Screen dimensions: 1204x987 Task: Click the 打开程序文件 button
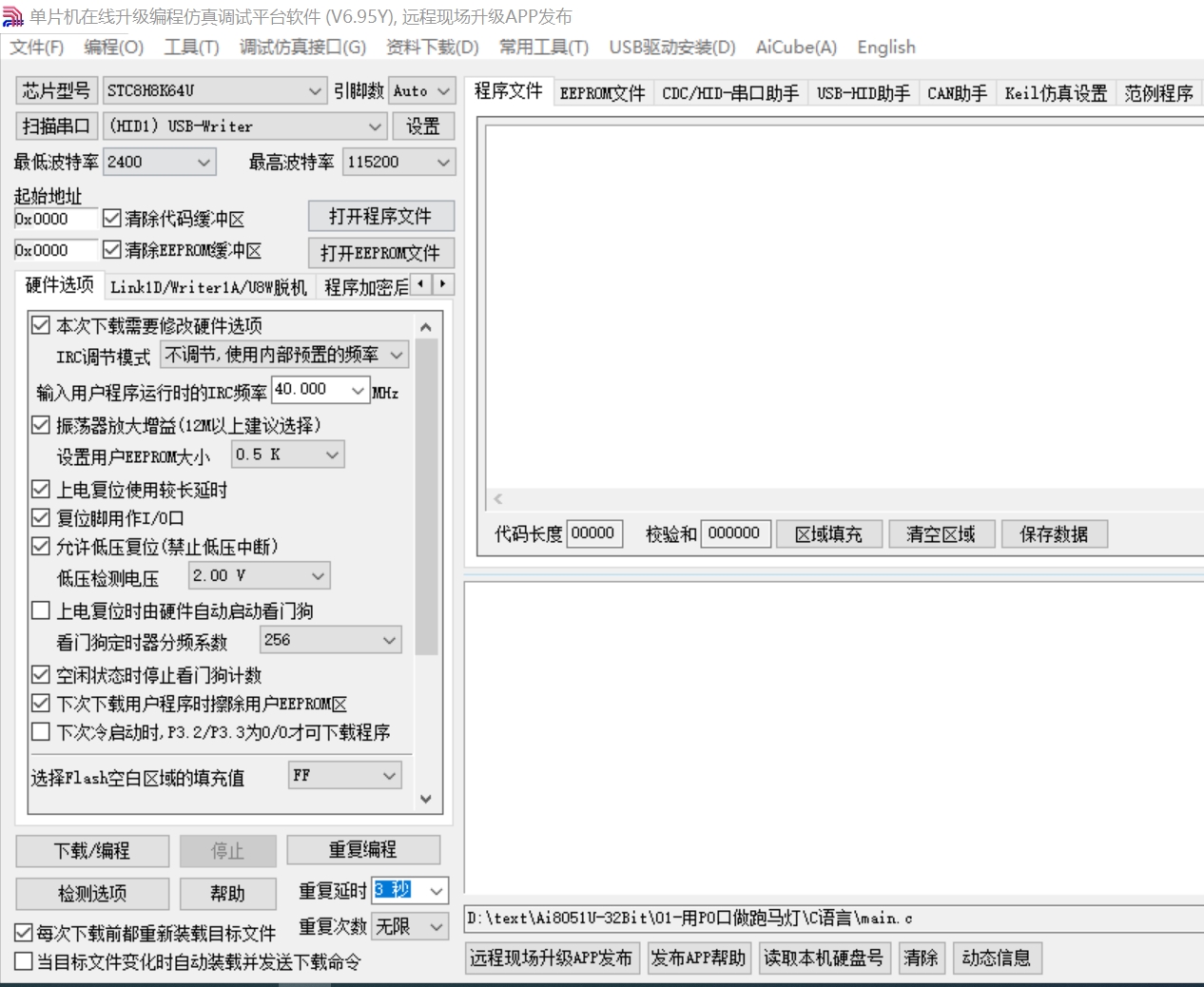(380, 216)
